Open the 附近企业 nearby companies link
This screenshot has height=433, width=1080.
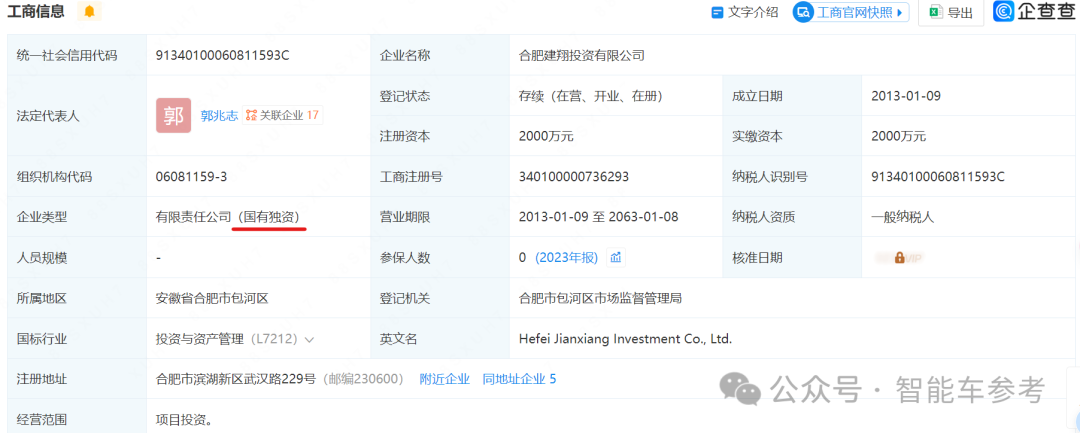pyautogui.click(x=444, y=379)
